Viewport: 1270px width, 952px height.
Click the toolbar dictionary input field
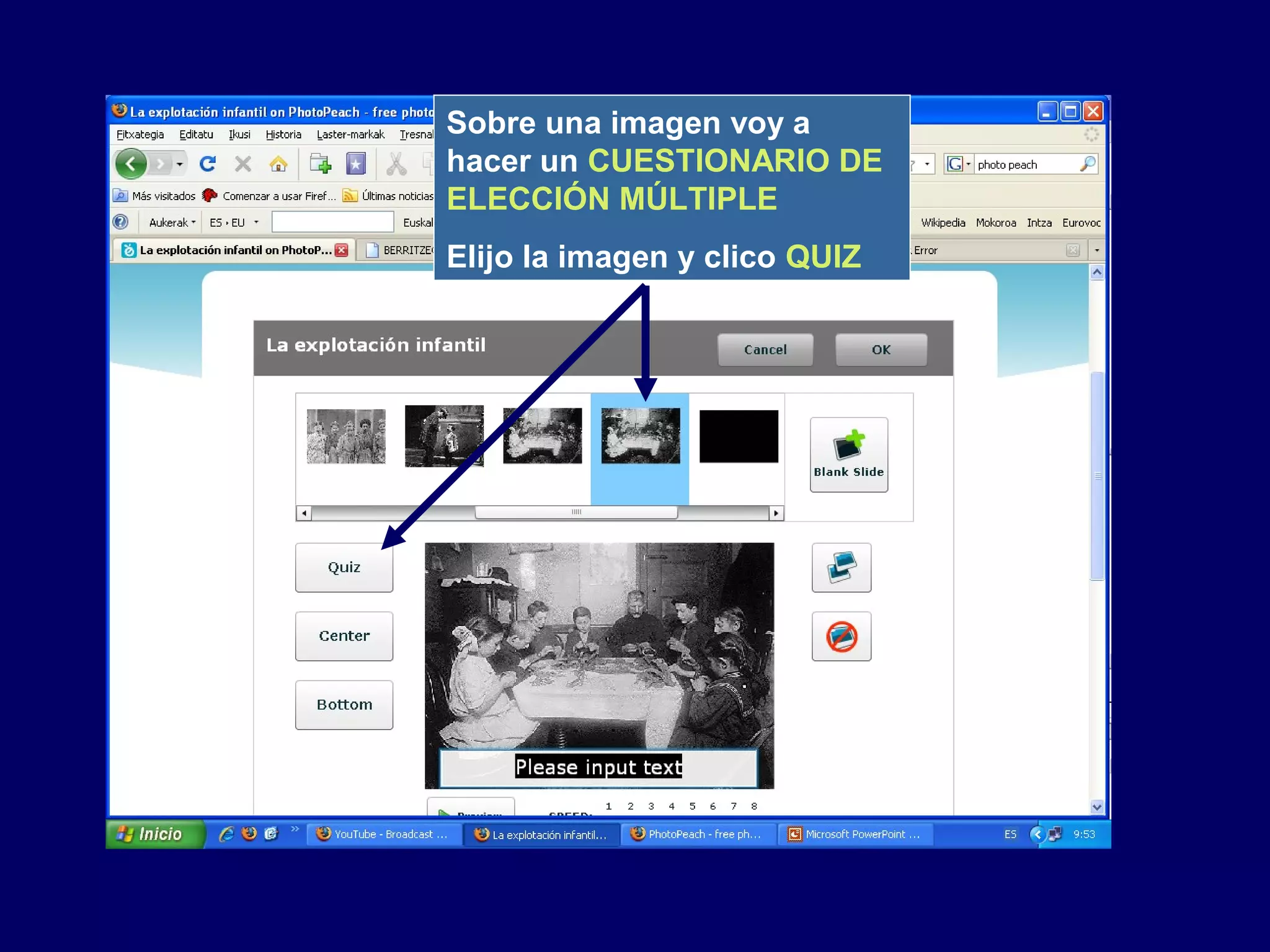coord(333,222)
